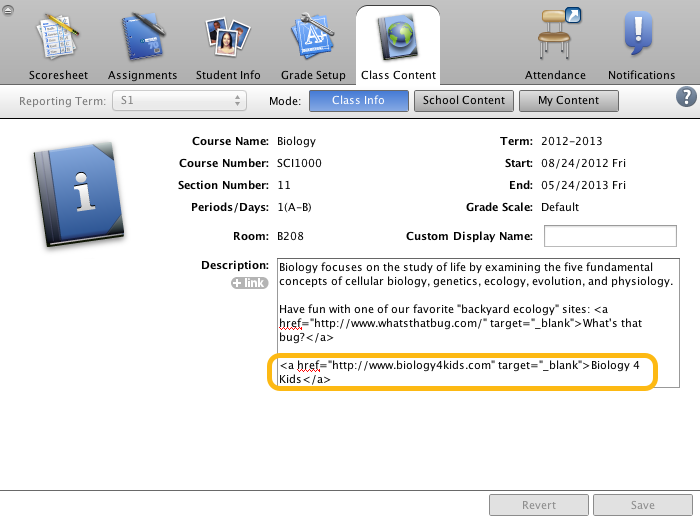Click the biology4kids.com URL text
Viewport: 700px width, 520px height.
[x=411, y=365]
